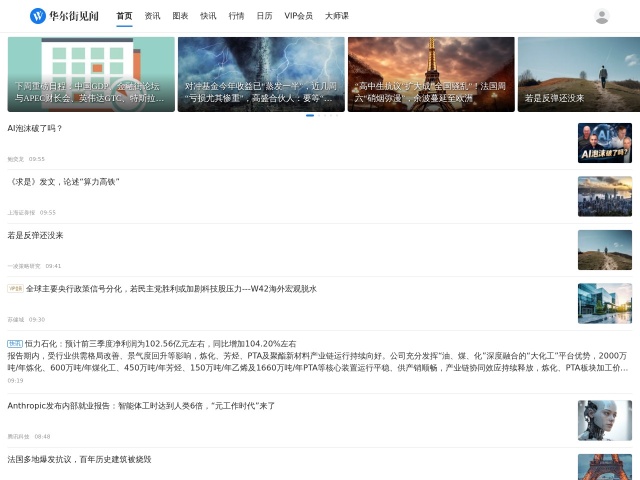Click author 一凌策略研究 under 若是反弹还没来
Viewport: 640px width, 480px height.
coord(24,266)
